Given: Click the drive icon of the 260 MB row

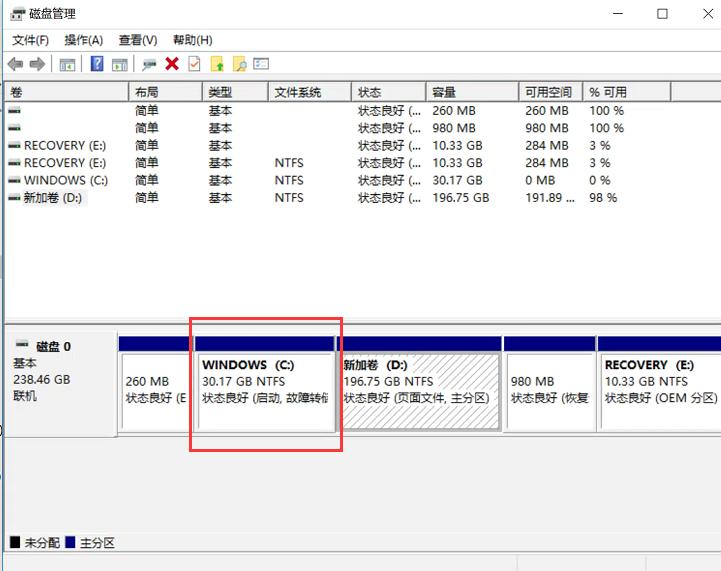Looking at the screenshot, I should click(x=14, y=110).
